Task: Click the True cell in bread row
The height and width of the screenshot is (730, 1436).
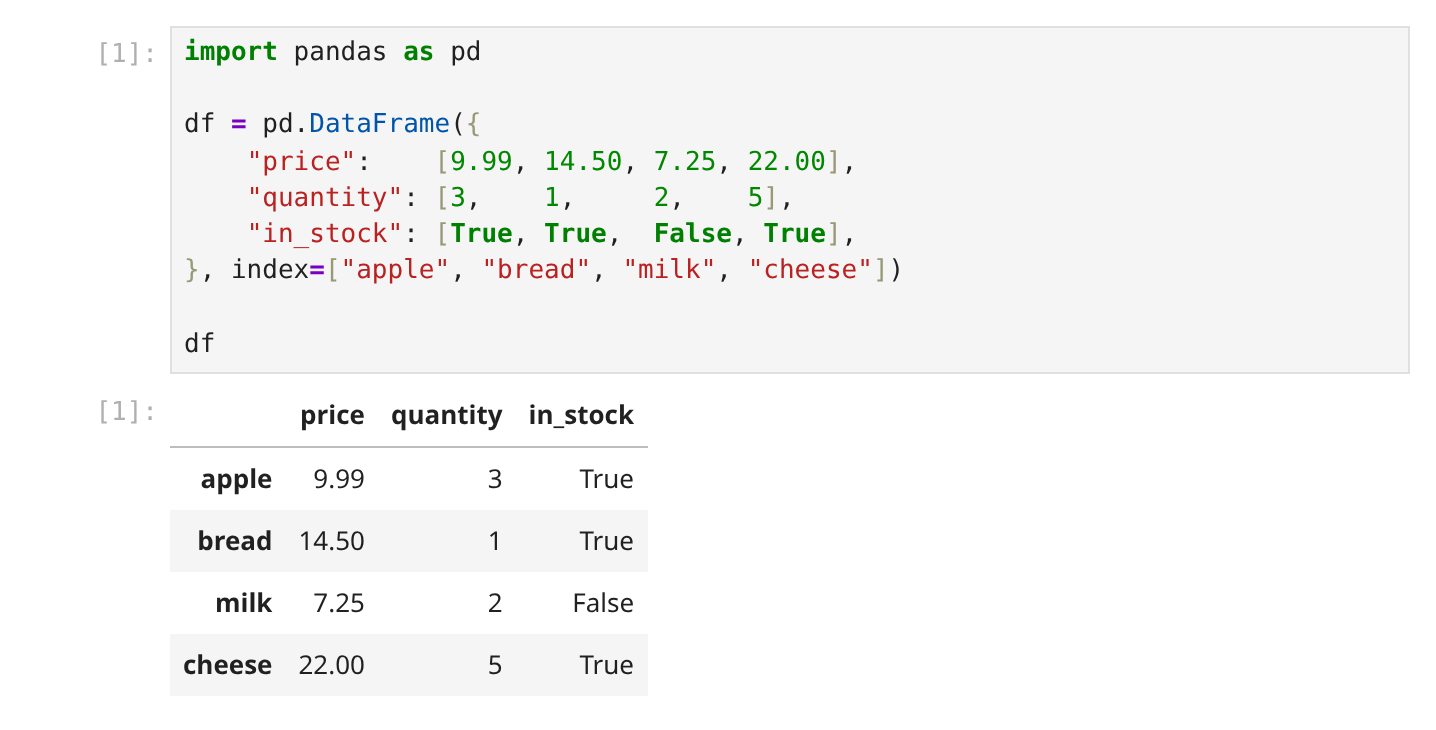Action: (x=606, y=541)
